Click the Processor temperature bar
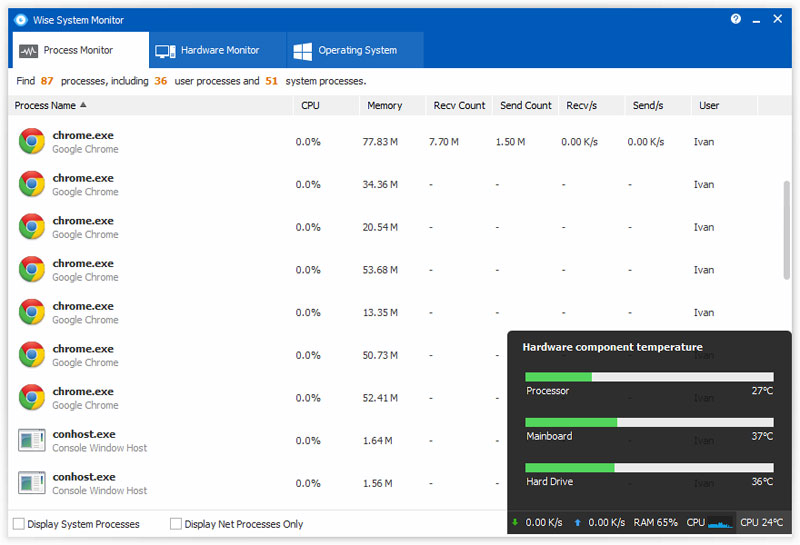The image size is (800, 545). [x=648, y=377]
